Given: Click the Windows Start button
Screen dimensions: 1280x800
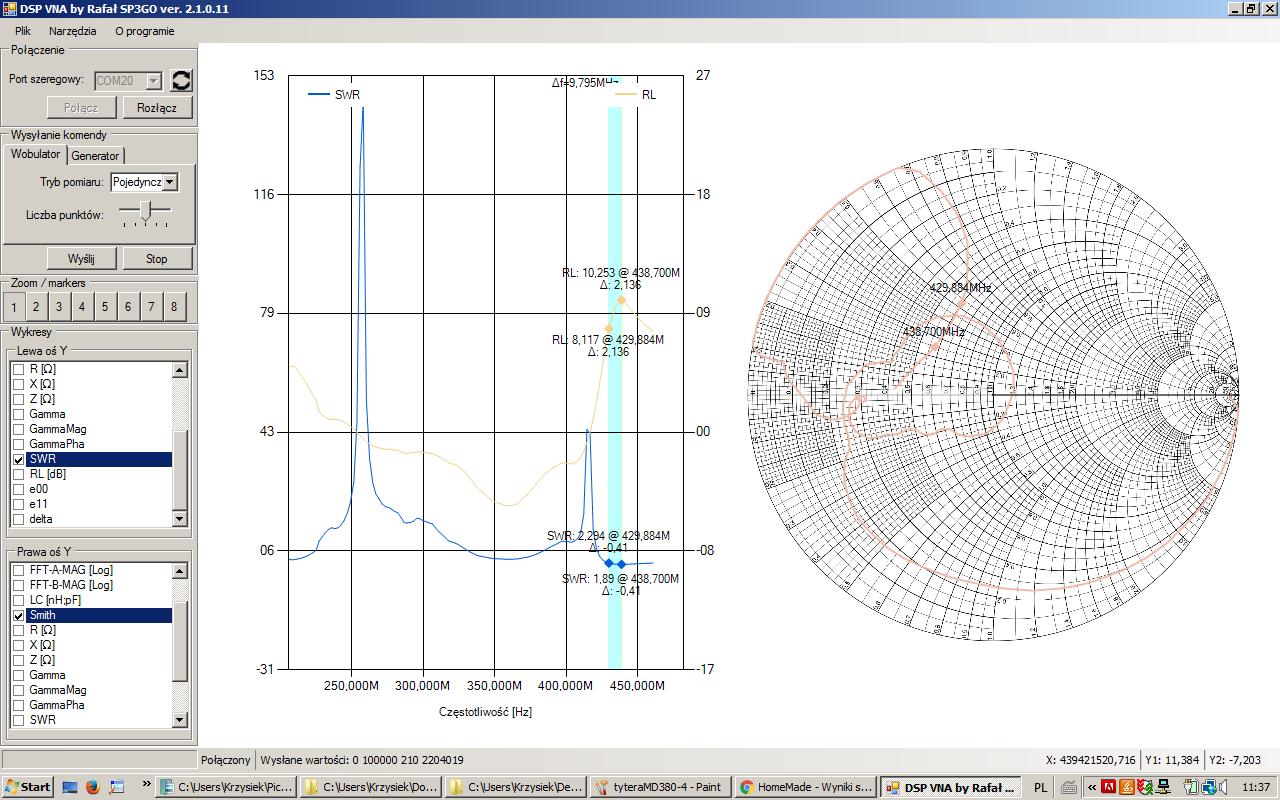Looking at the screenshot, I should pos(27,787).
